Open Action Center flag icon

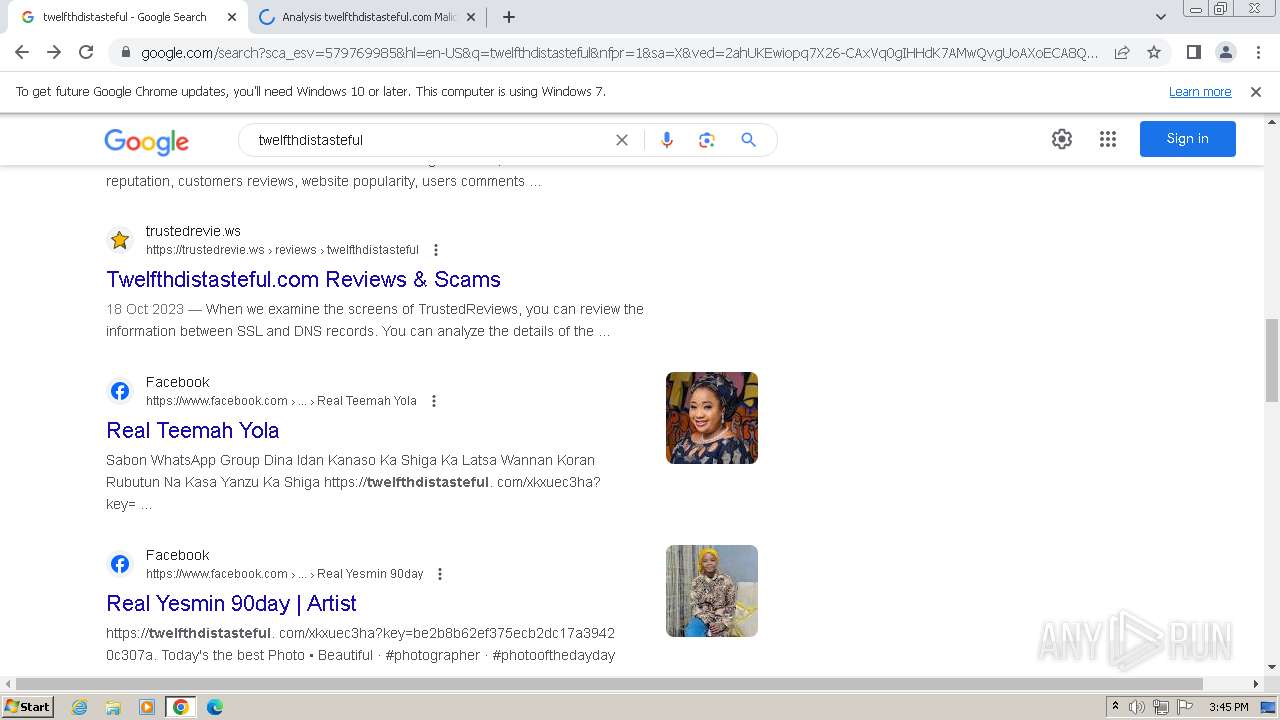pos(1185,707)
